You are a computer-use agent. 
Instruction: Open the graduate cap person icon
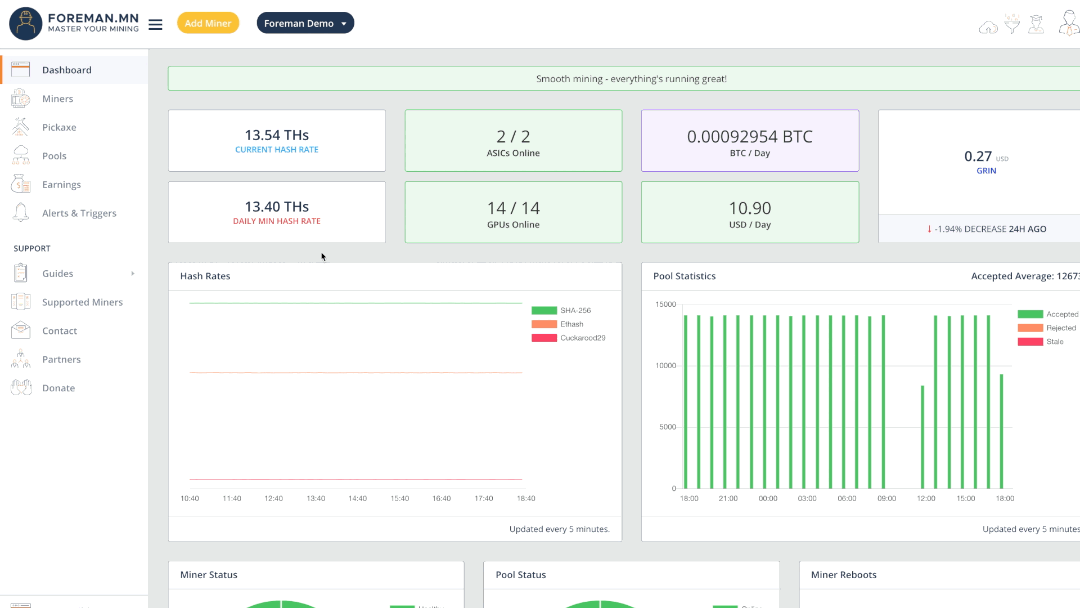pyautogui.click(x=1036, y=24)
